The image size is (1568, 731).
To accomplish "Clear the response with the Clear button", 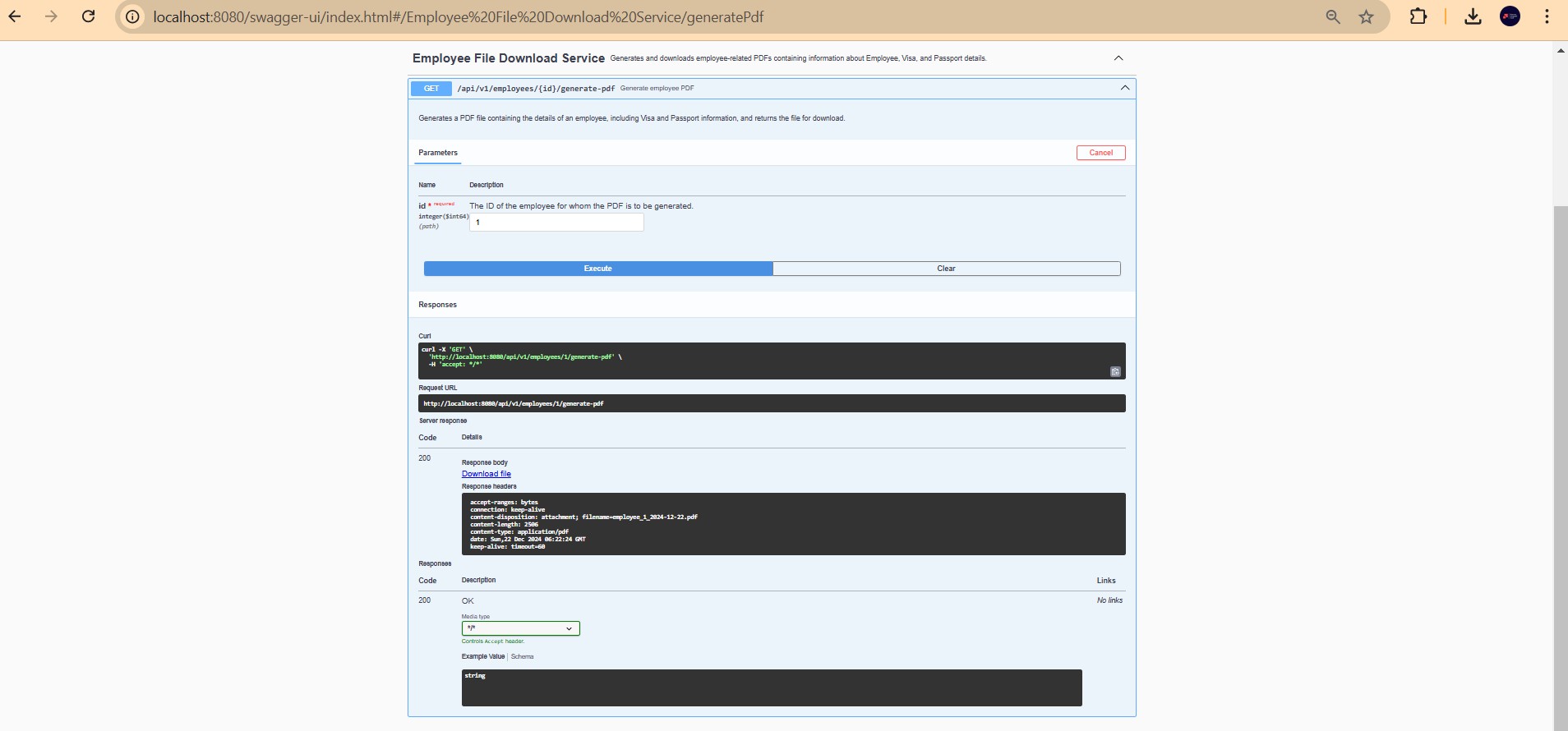I will point(947,269).
